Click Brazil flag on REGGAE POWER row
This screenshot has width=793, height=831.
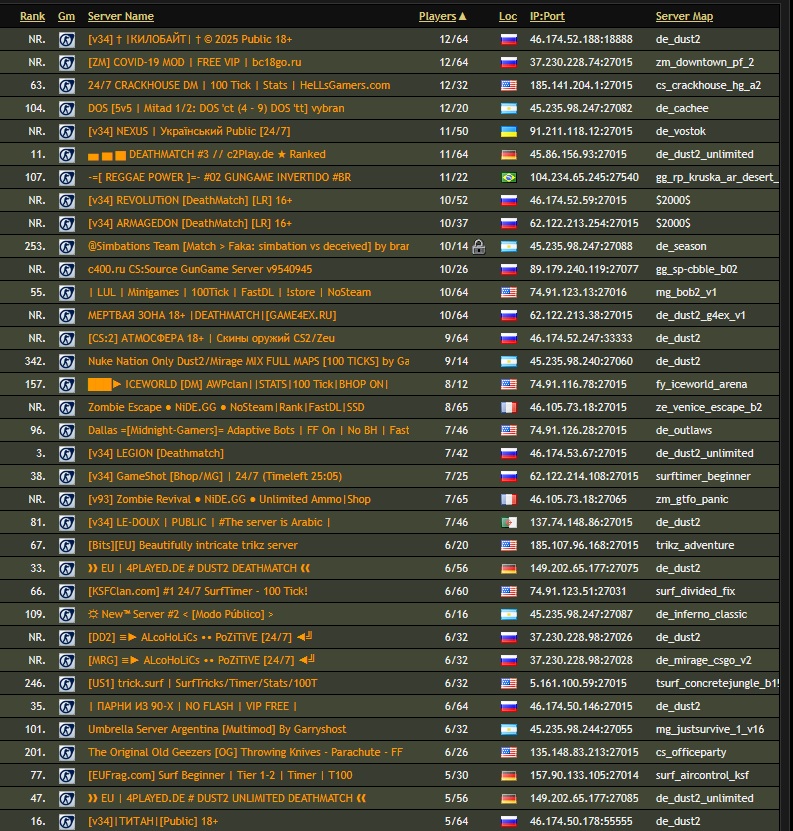coord(509,178)
